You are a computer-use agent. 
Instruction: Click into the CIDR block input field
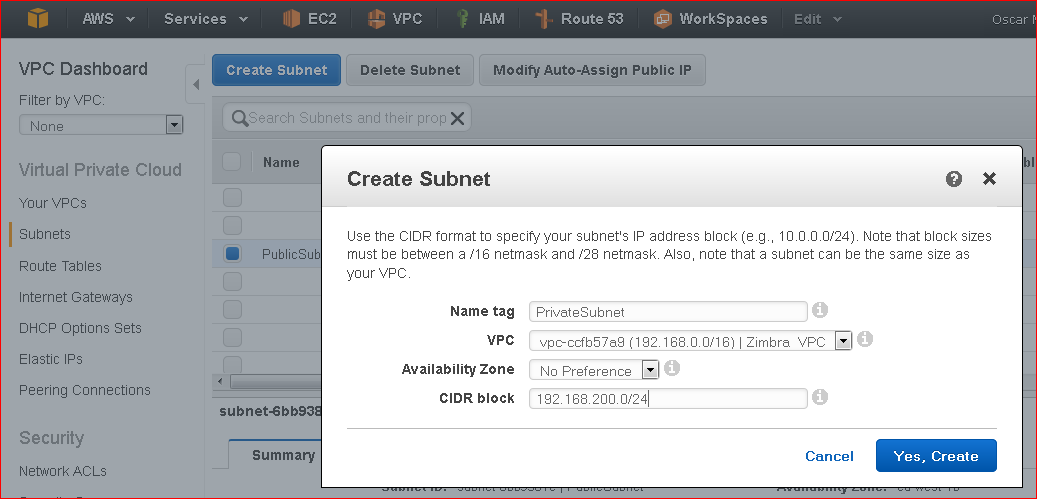coord(669,399)
